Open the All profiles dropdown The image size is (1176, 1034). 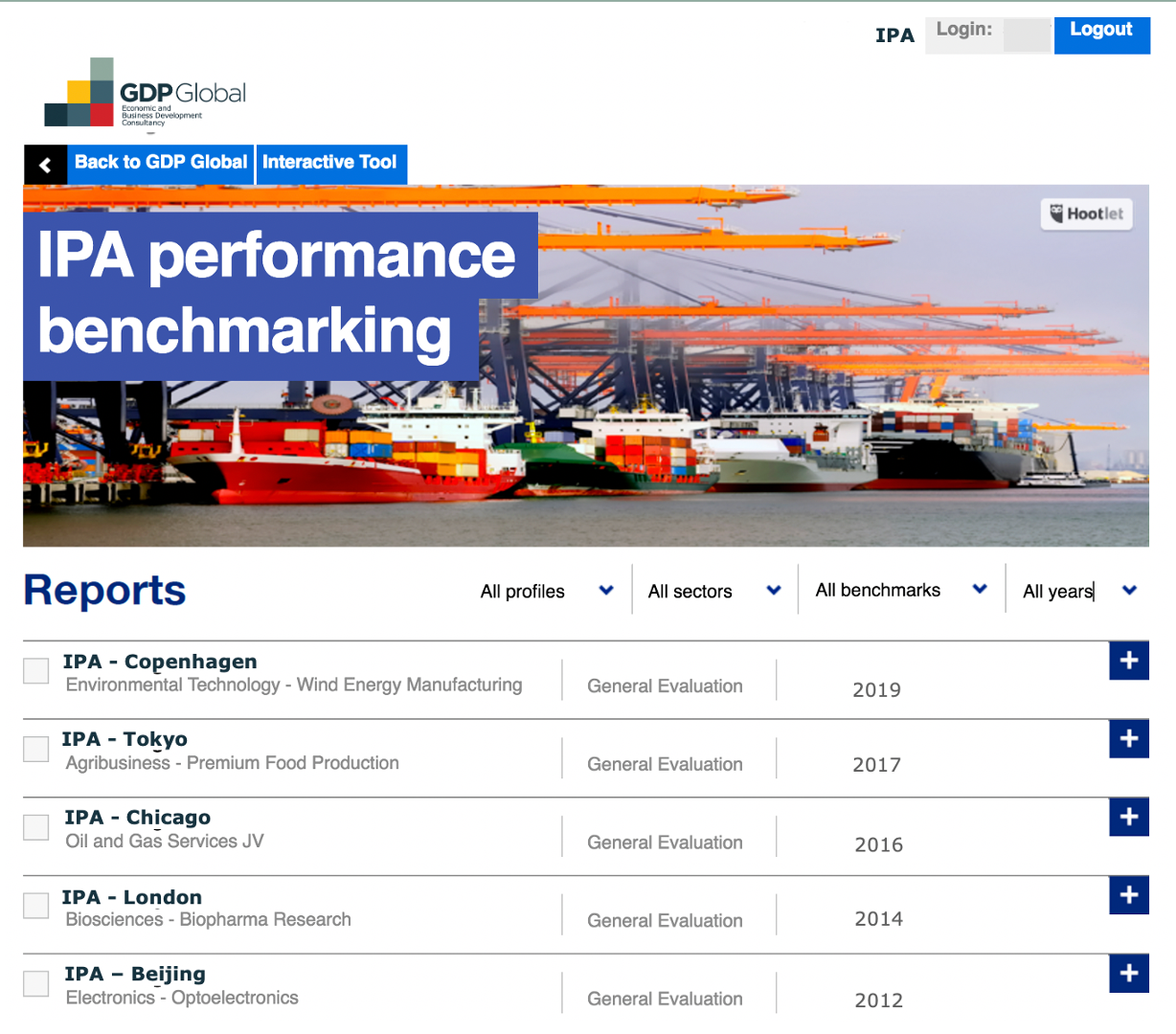pos(547,591)
